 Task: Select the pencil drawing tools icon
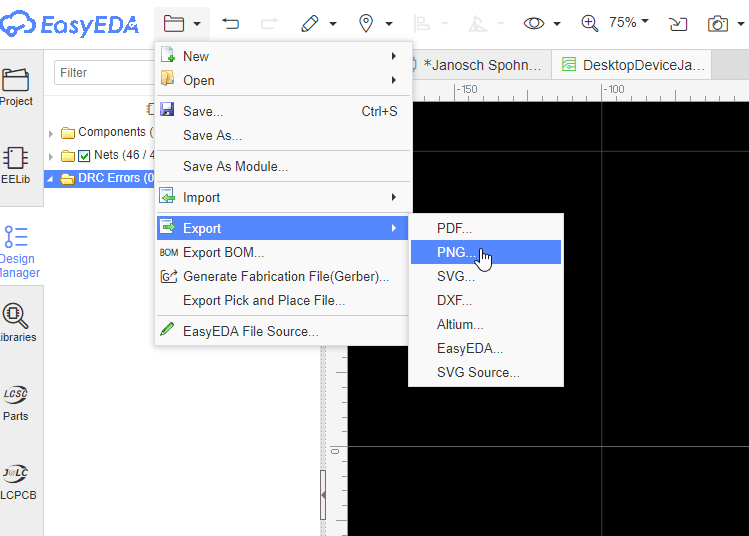coord(310,23)
